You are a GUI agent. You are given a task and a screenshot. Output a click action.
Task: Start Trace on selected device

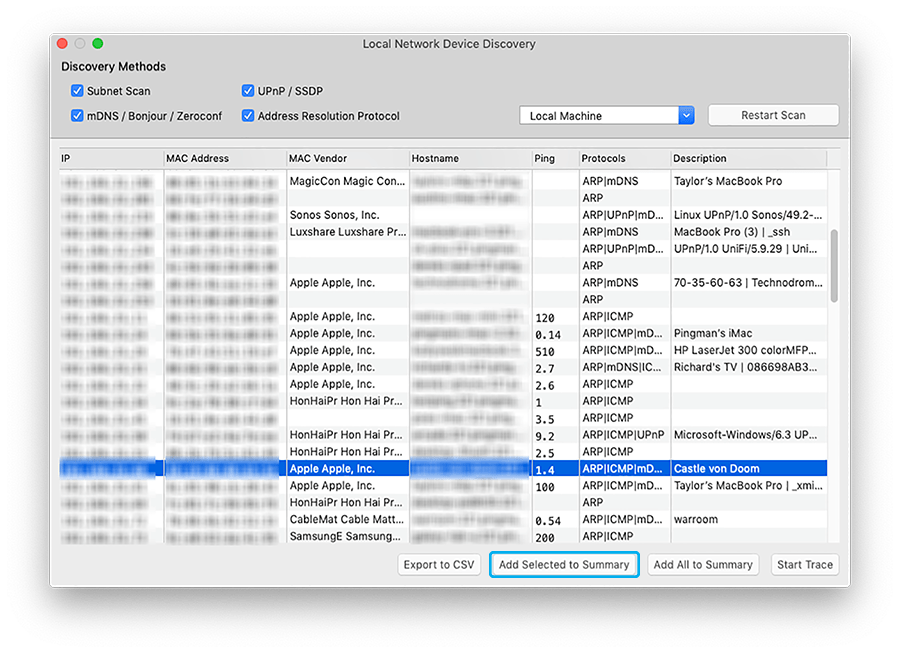point(804,564)
